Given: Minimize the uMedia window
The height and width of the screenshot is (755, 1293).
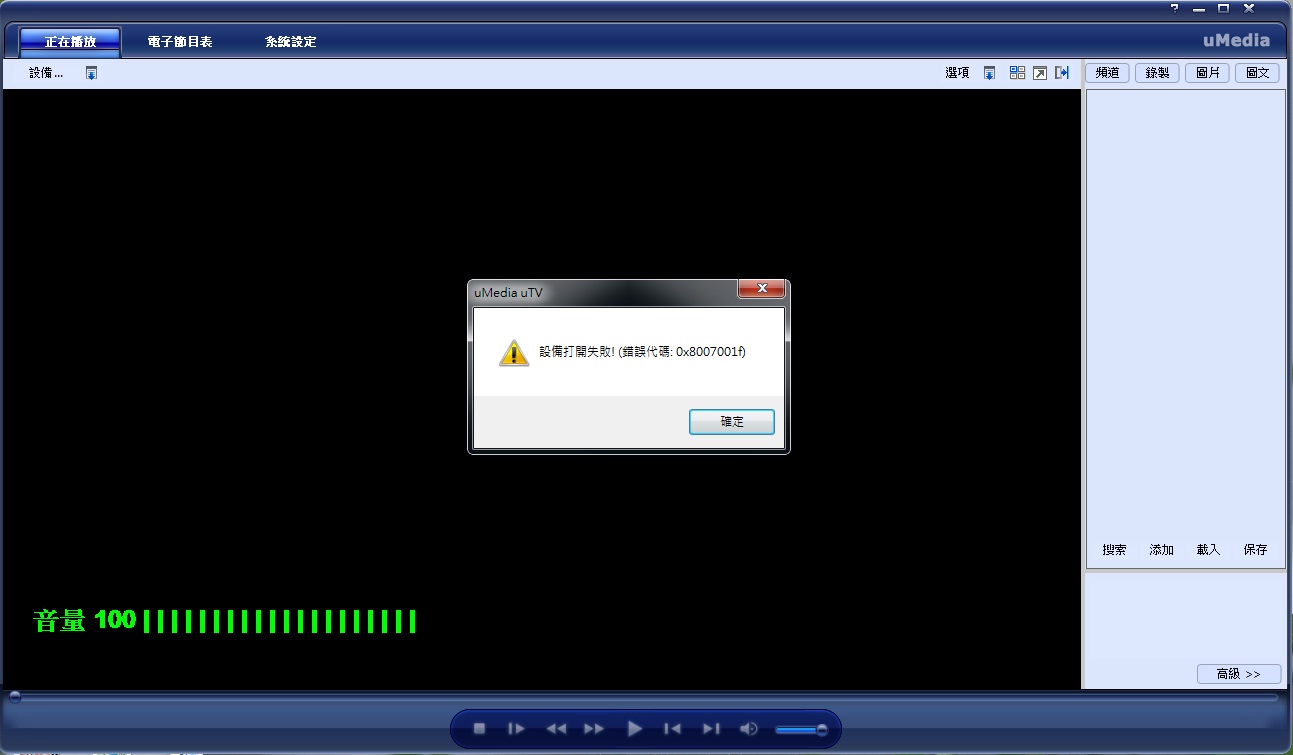Looking at the screenshot, I should click(1199, 8).
